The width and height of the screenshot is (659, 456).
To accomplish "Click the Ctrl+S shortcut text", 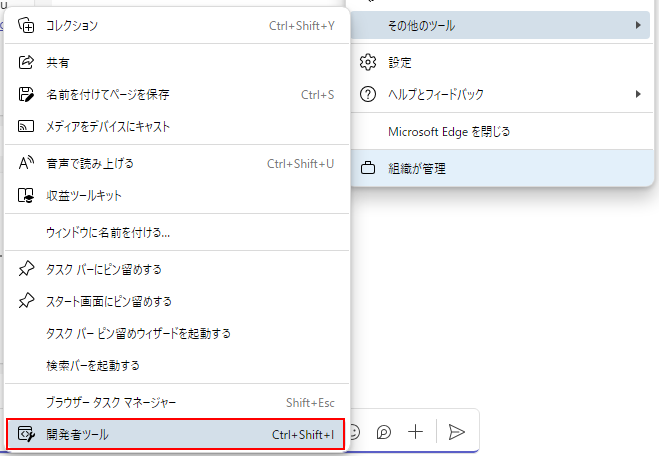I will click(318, 95).
